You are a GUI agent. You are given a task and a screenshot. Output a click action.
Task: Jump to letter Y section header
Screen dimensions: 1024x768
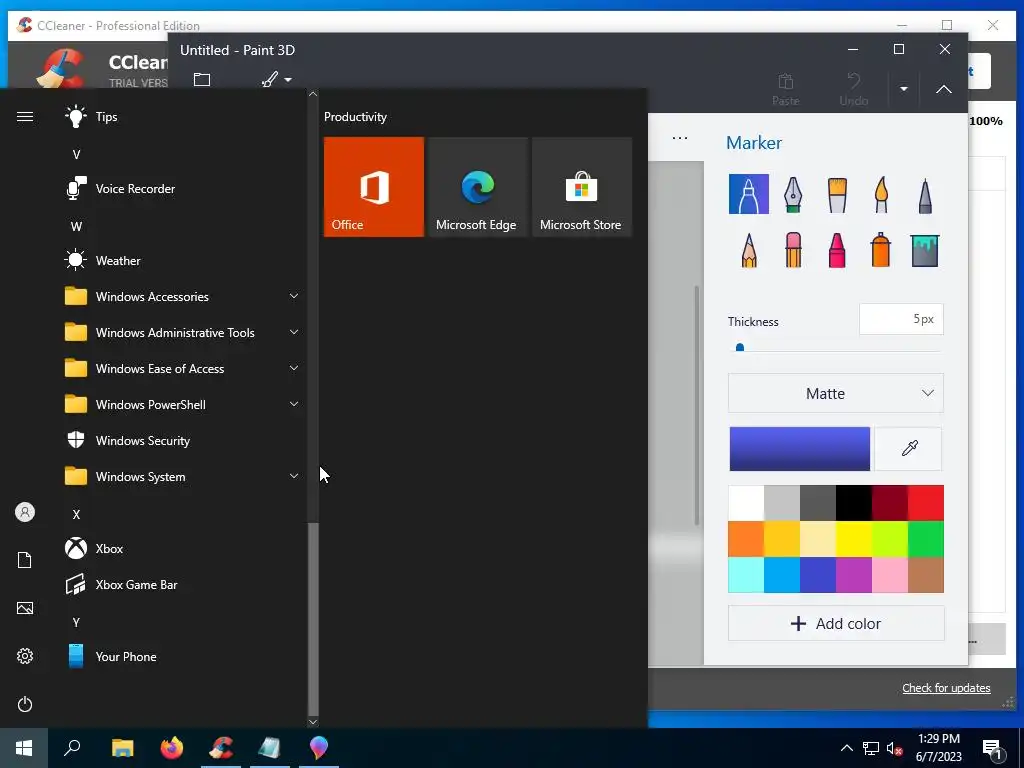click(x=76, y=622)
